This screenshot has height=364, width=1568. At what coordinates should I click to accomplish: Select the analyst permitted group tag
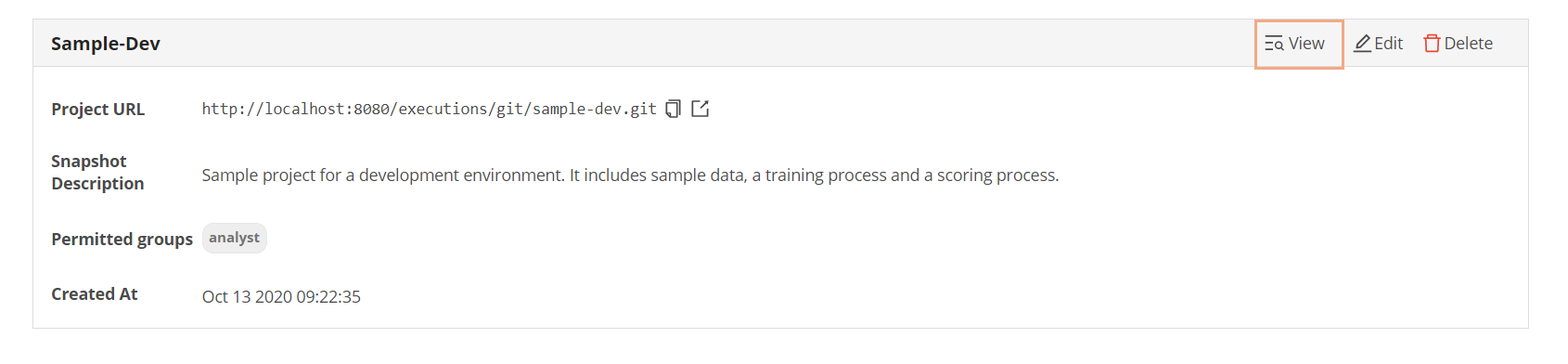pyautogui.click(x=235, y=238)
